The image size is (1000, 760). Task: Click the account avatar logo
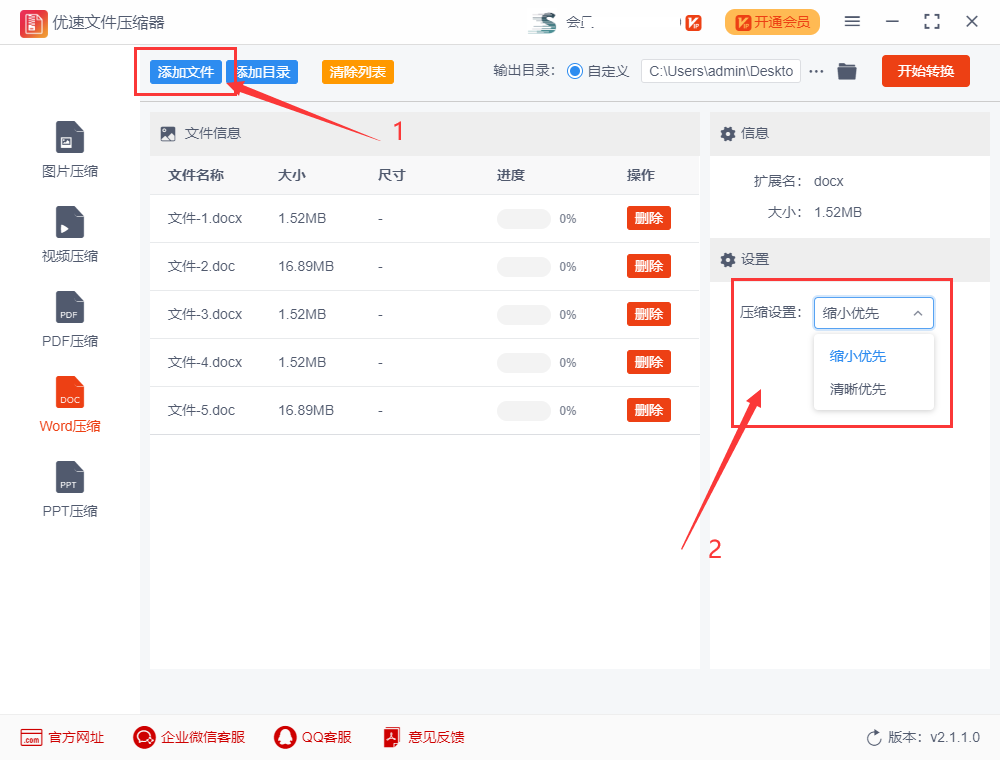tap(543, 23)
